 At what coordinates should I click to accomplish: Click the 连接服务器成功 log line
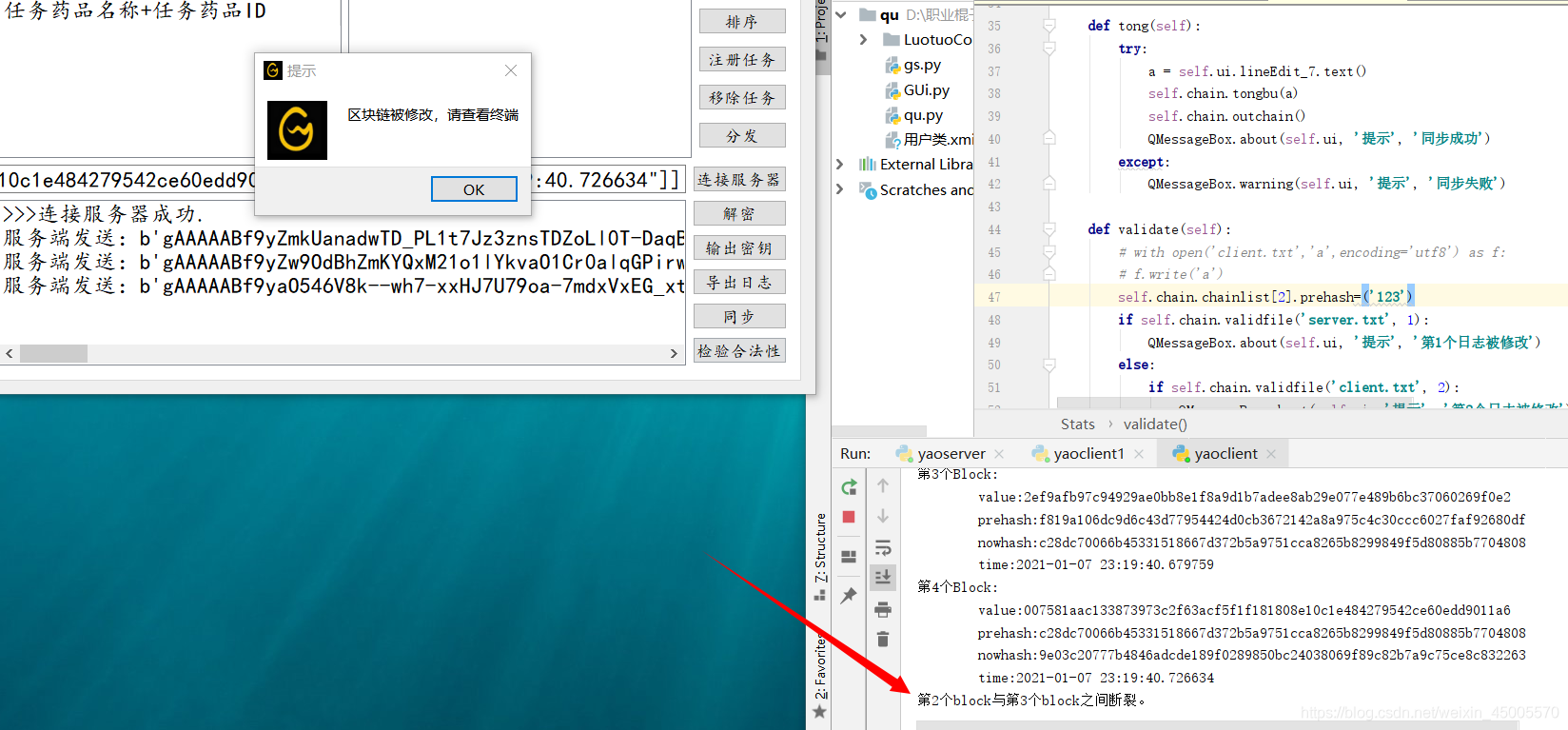click(103, 214)
